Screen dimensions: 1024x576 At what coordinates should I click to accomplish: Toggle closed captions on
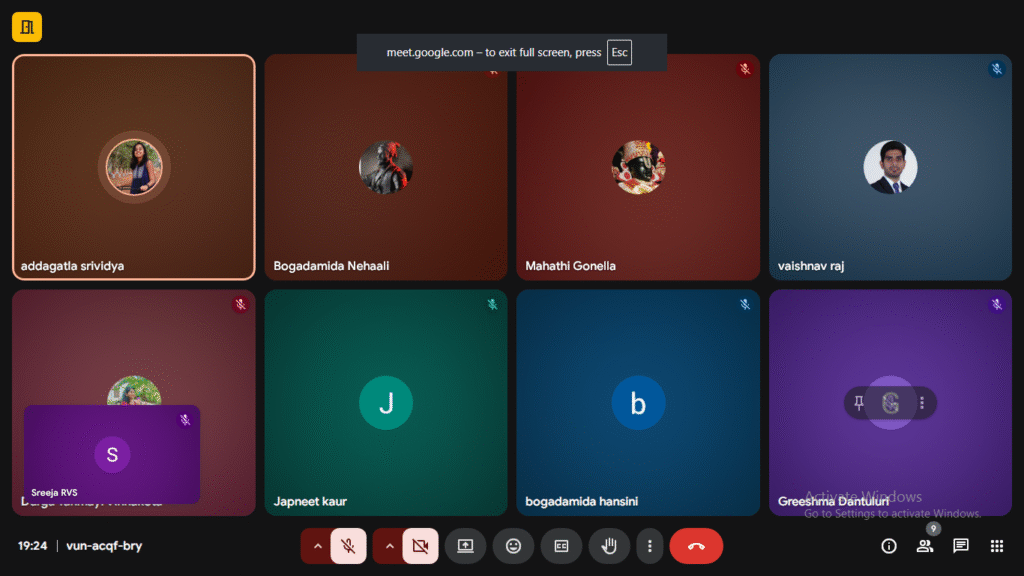(x=561, y=546)
